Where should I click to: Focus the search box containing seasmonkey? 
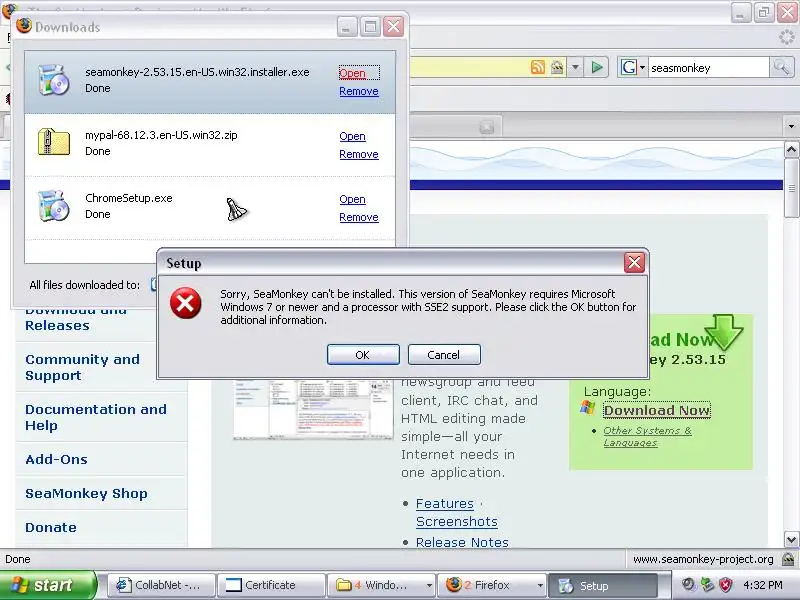(x=708, y=68)
